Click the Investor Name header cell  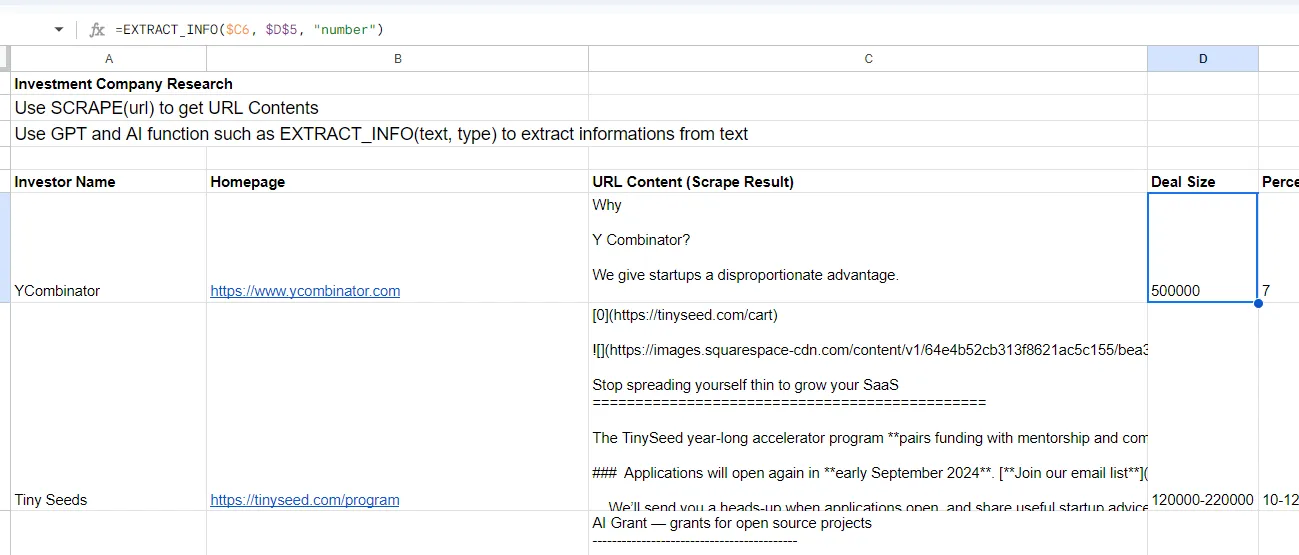point(65,182)
